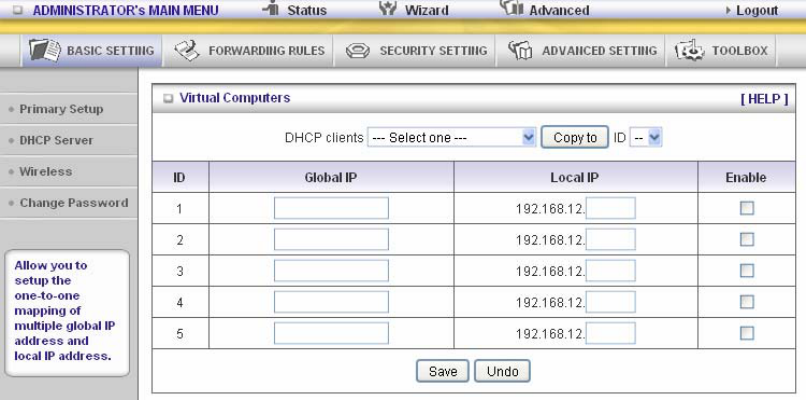Click Local IP field for ID 4
Viewport: 806px width, 400px height.
click(611, 302)
